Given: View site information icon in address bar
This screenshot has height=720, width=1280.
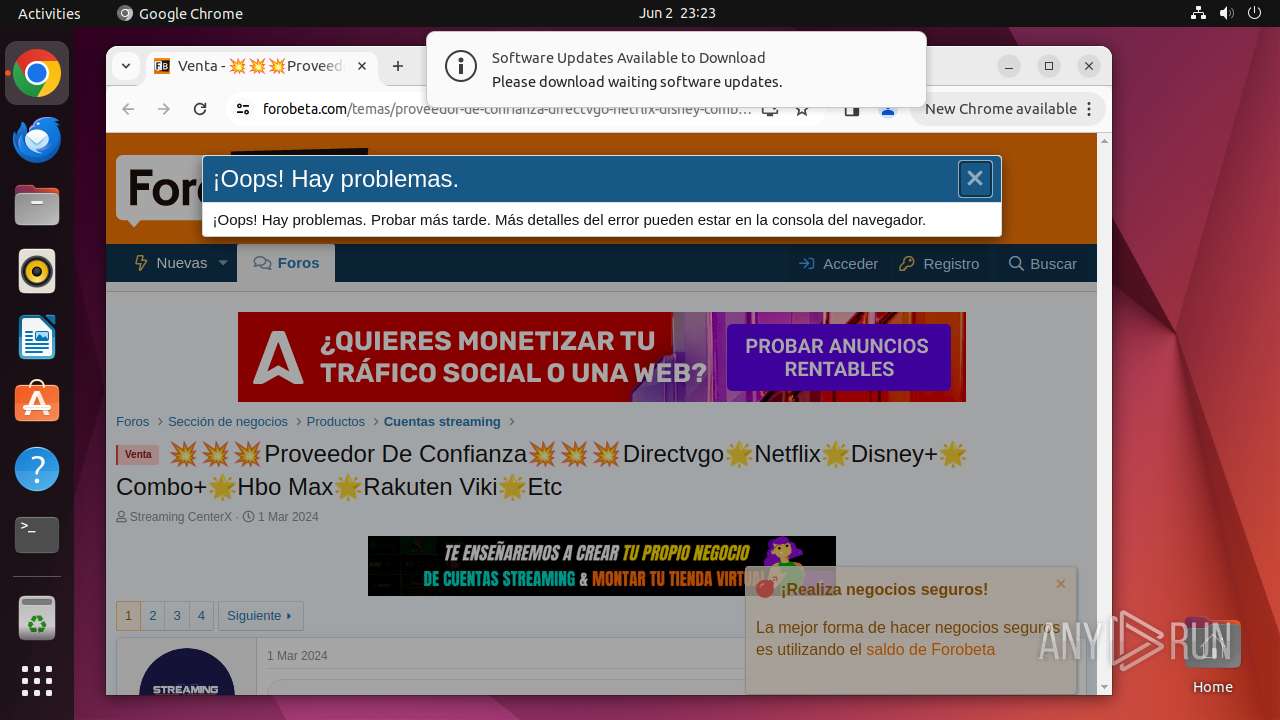Looking at the screenshot, I should [x=242, y=109].
